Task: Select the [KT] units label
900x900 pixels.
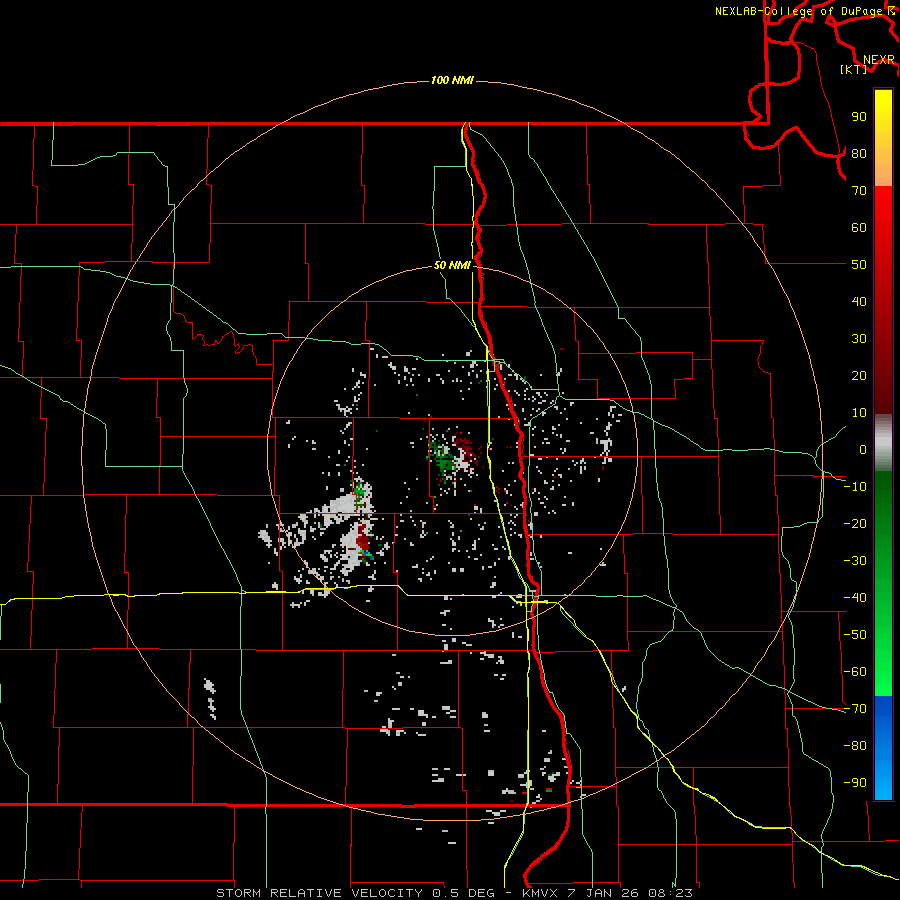Action: 854,69
